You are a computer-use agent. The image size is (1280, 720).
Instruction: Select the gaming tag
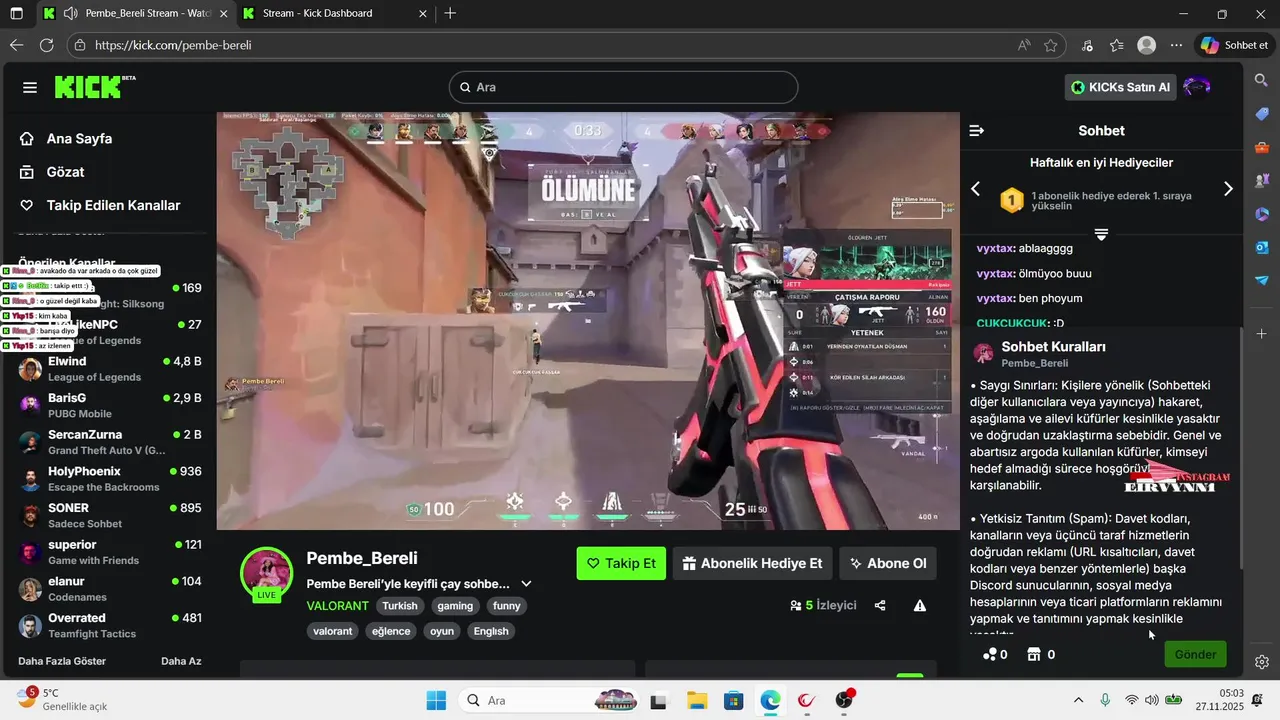(455, 606)
